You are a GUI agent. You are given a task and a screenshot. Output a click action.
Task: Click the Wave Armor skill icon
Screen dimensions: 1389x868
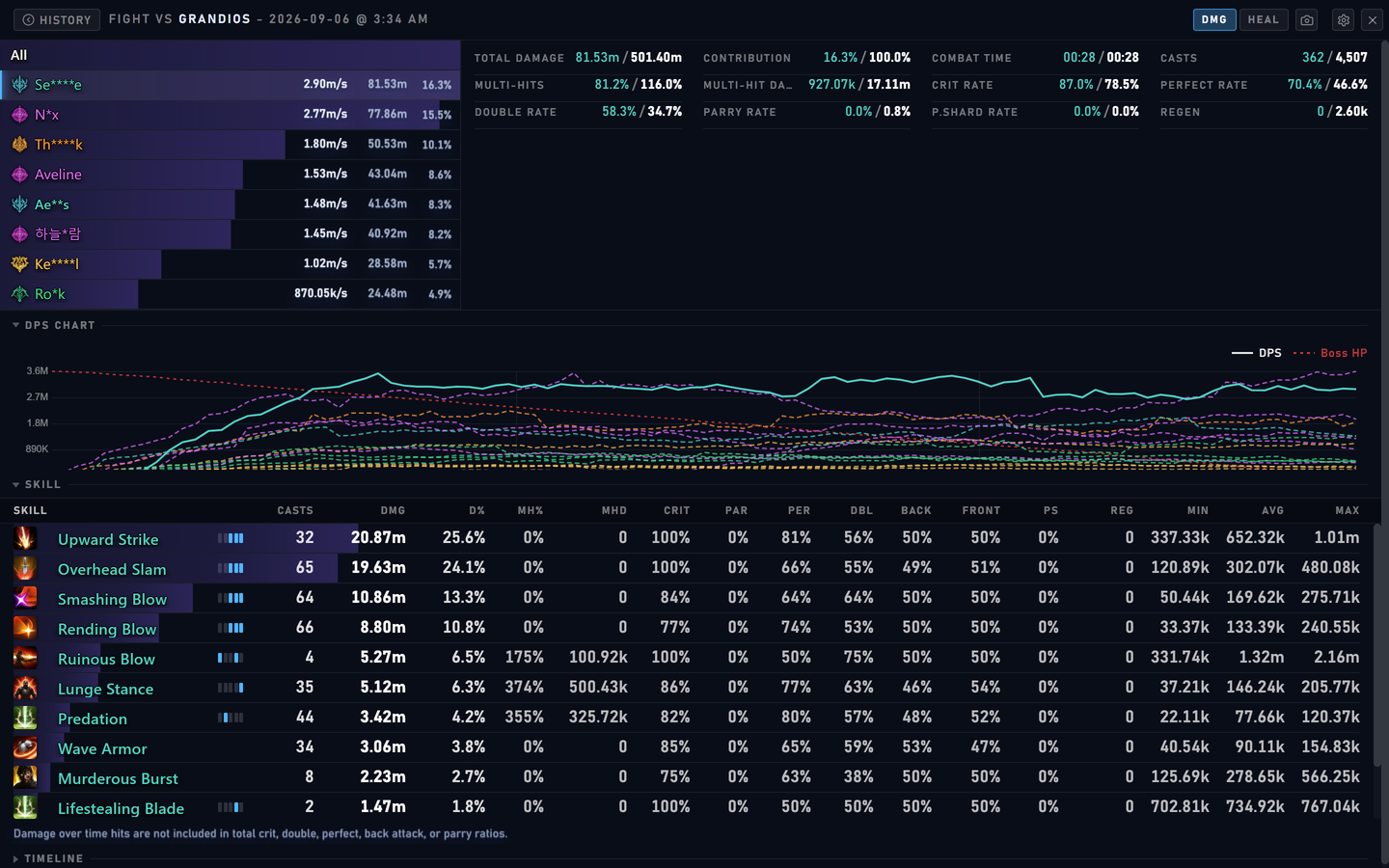pyautogui.click(x=25, y=747)
